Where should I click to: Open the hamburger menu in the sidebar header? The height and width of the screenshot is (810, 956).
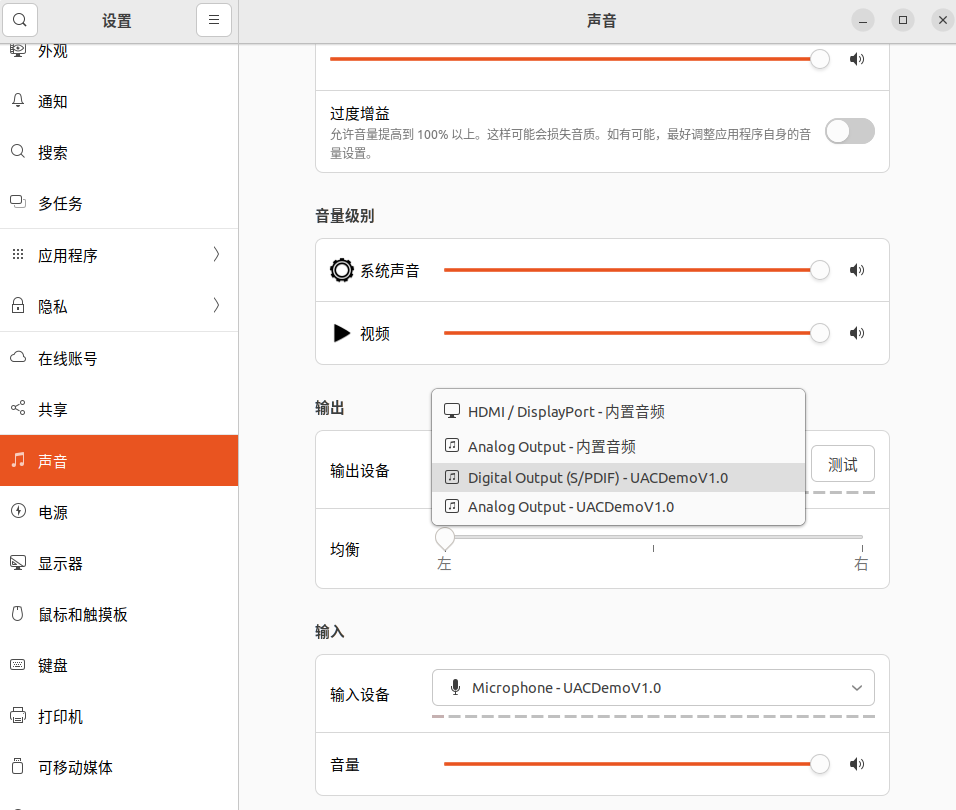click(x=214, y=20)
